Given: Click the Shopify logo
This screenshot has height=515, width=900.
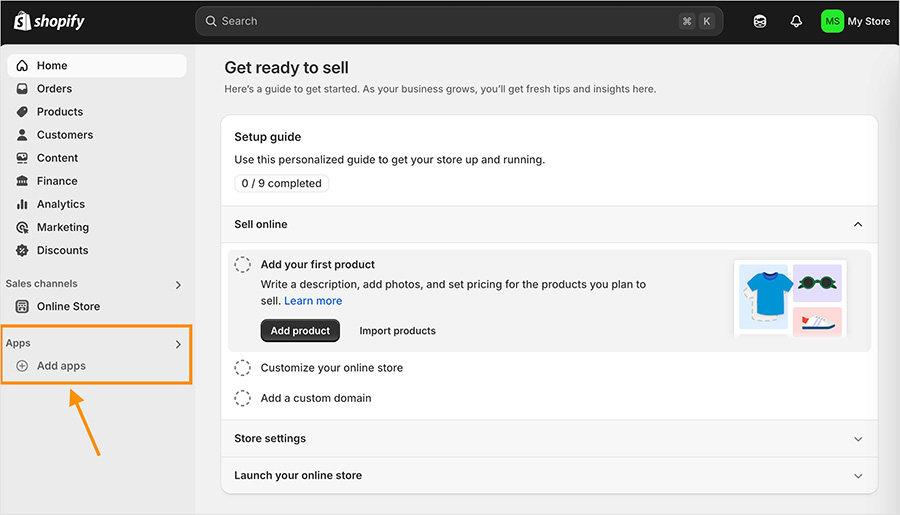Looking at the screenshot, I should coord(49,21).
